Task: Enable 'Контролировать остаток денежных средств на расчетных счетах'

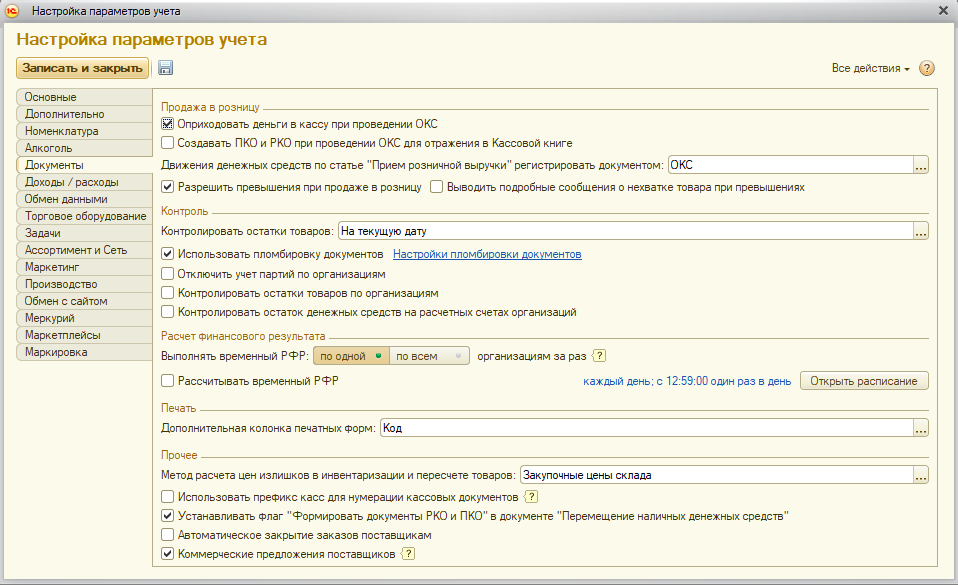Action: click(x=167, y=312)
